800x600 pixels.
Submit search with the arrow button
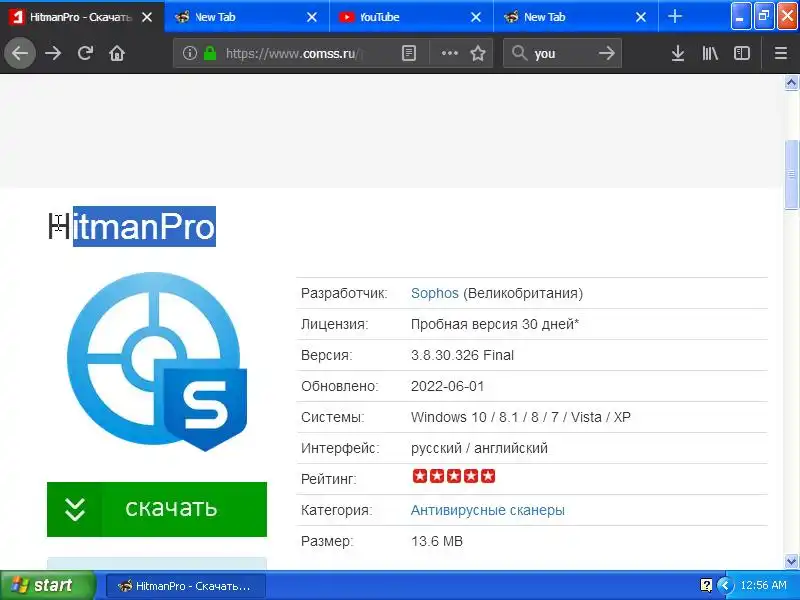click(607, 53)
